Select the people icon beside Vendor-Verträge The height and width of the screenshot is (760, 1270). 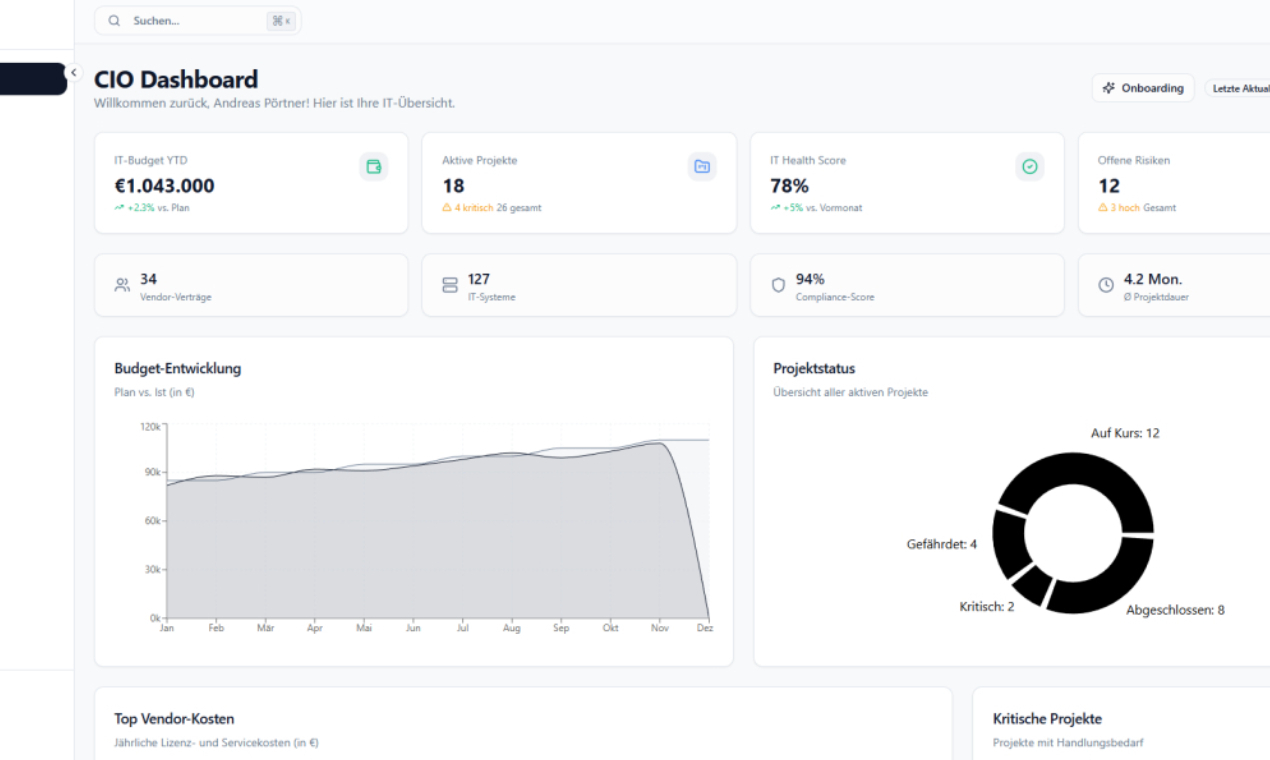click(122, 284)
